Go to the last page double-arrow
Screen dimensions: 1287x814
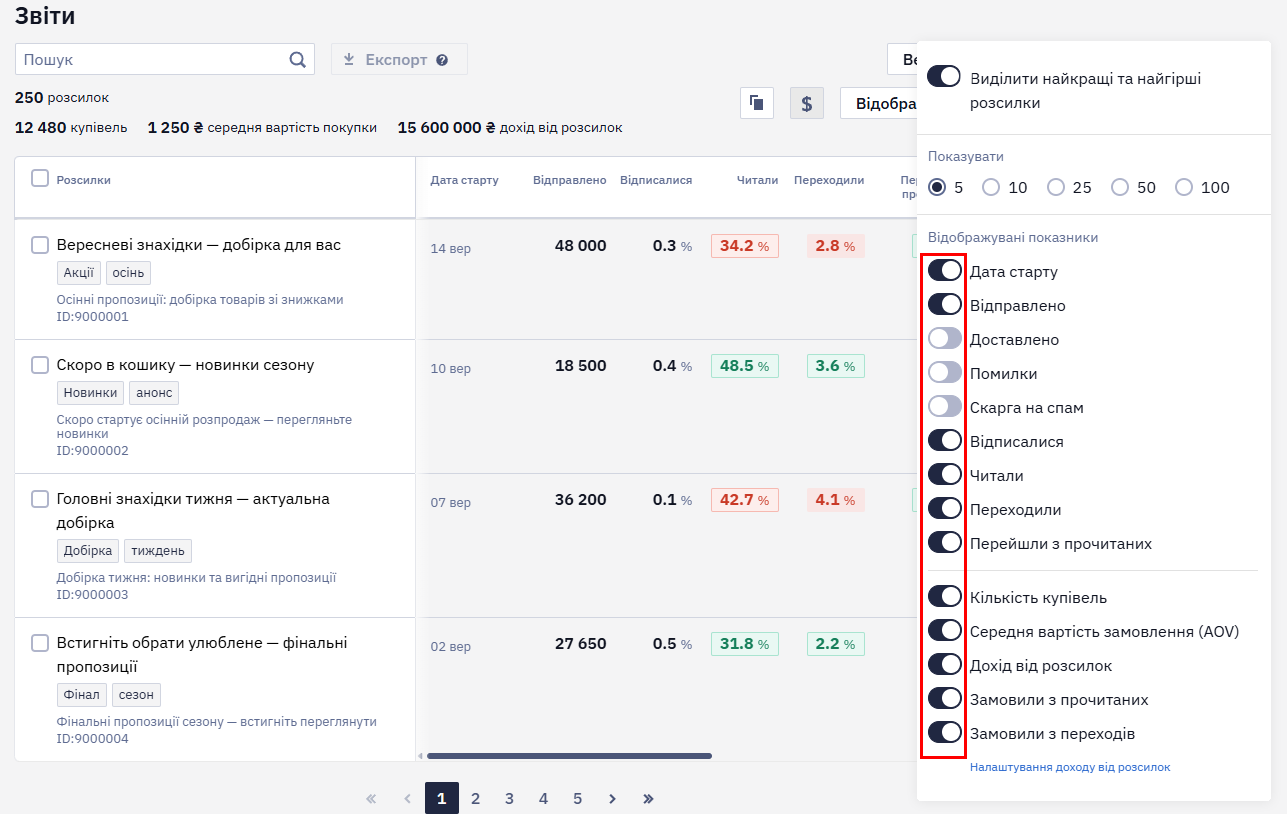coord(648,798)
